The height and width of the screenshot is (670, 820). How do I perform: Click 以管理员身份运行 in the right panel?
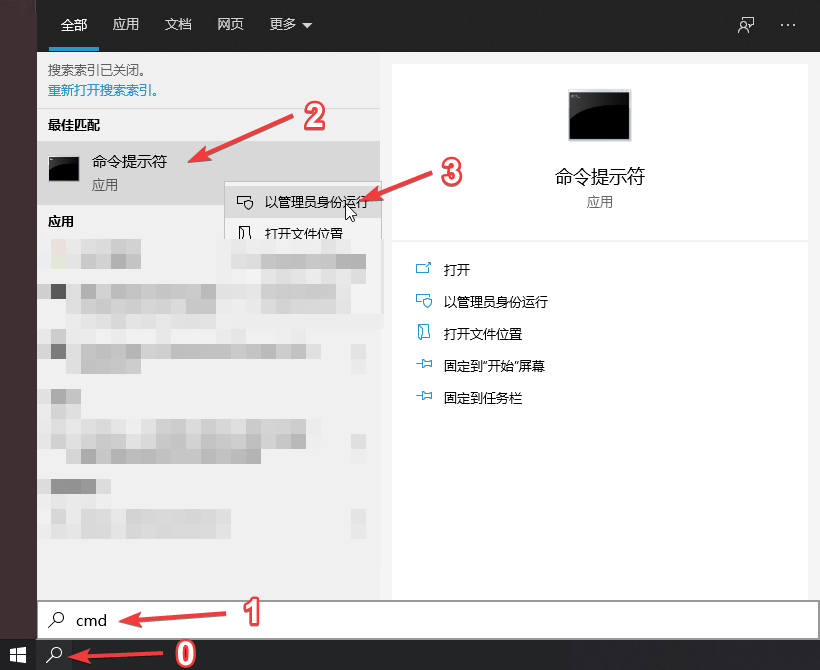click(496, 302)
